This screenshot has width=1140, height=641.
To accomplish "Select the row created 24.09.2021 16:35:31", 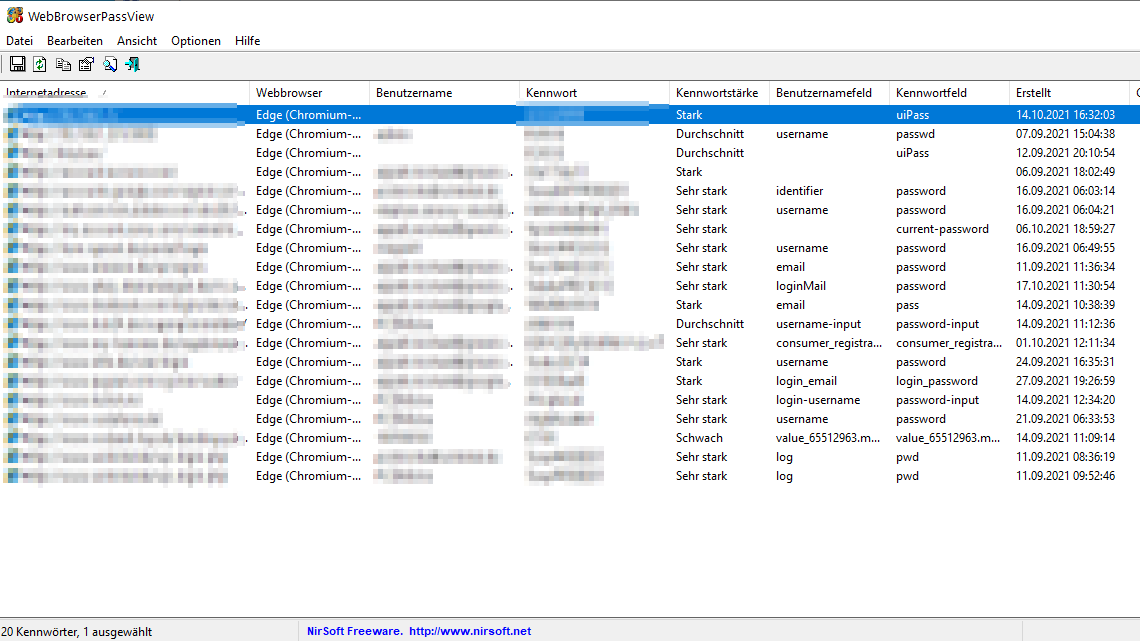I will pyautogui.click(x=570, y=362).
